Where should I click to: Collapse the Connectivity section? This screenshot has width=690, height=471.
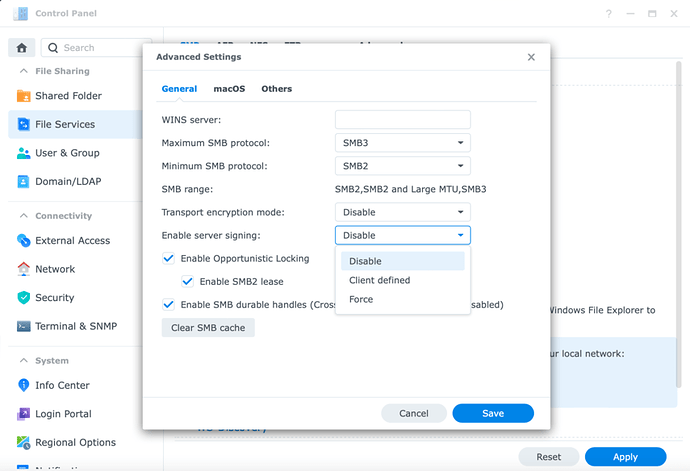click(x=24, y=216)
